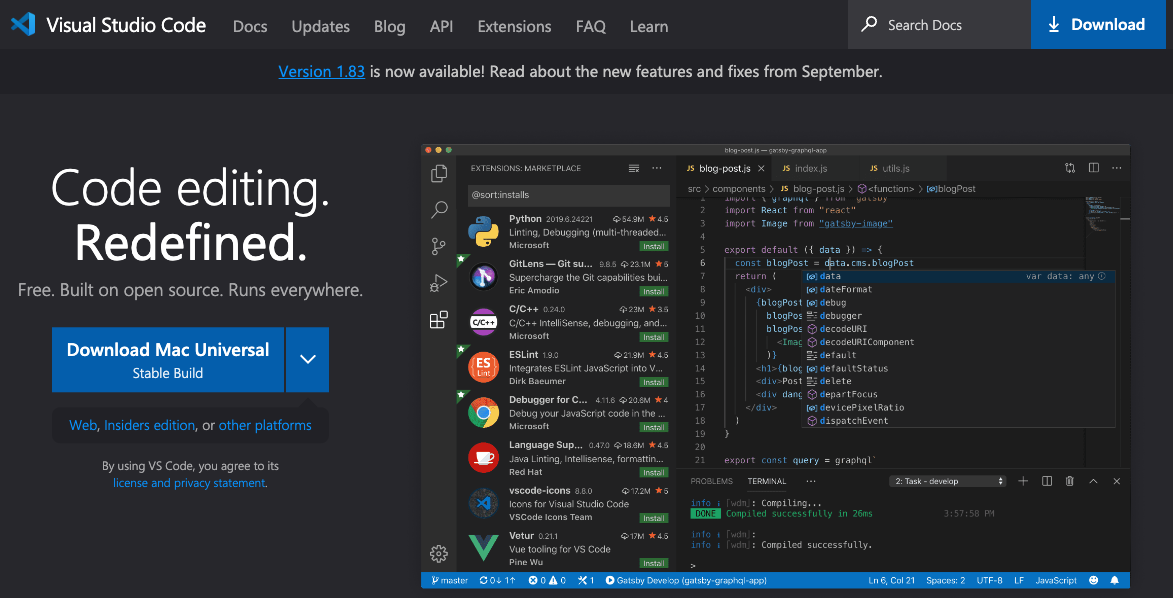
Task: Open Extensions in the top navigation
Action: coord(515,26)
